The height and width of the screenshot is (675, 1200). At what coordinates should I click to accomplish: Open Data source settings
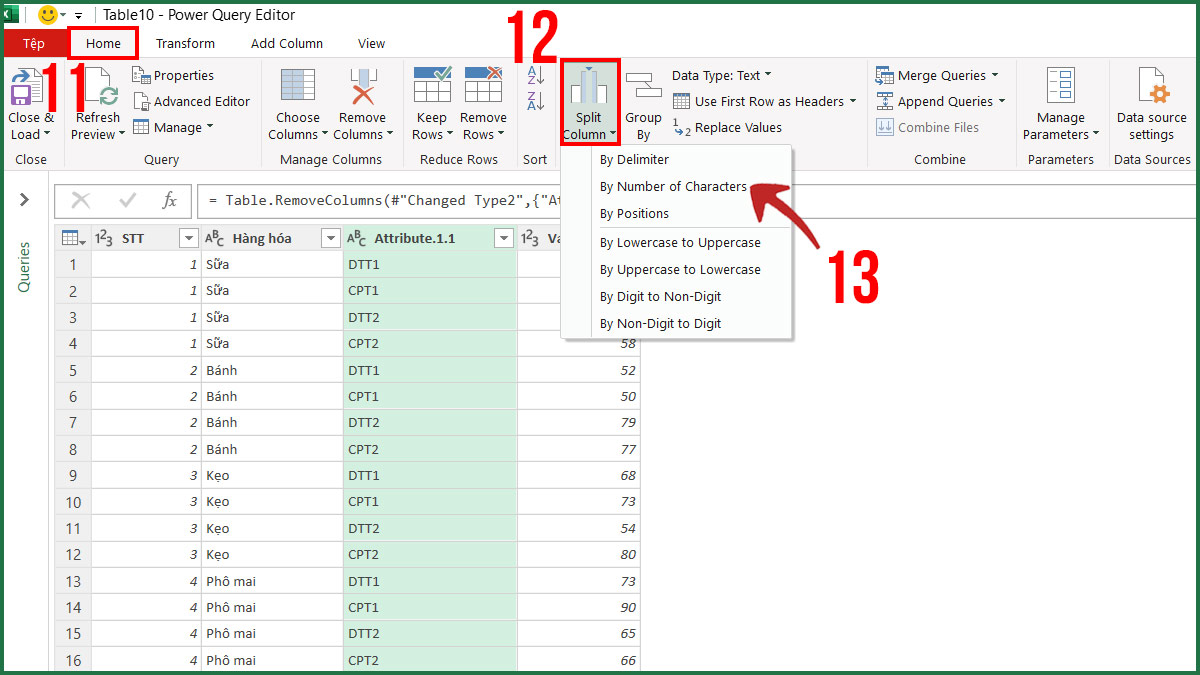pos(1150,101)
